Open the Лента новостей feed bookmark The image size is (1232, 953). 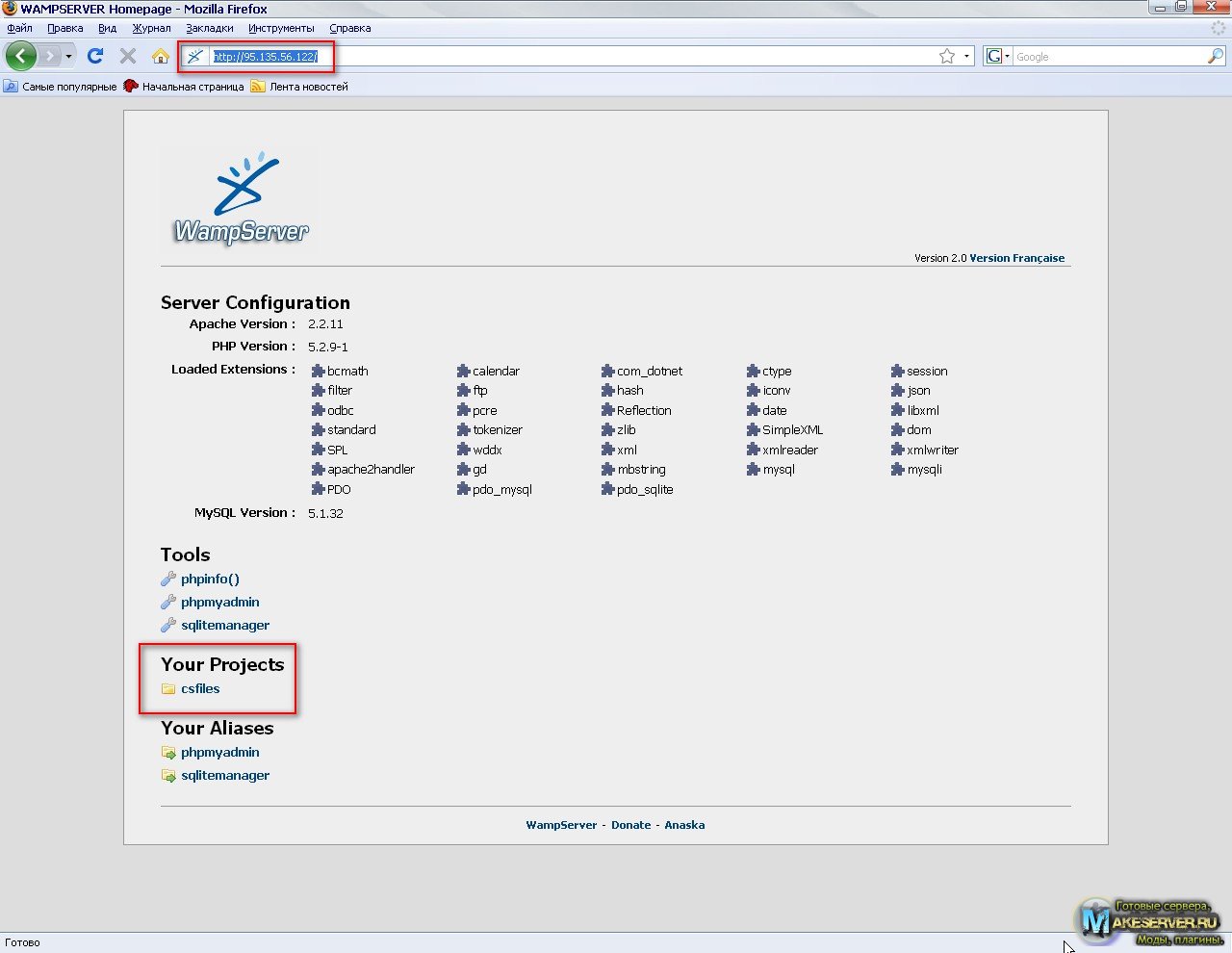(x=299, y=87)
